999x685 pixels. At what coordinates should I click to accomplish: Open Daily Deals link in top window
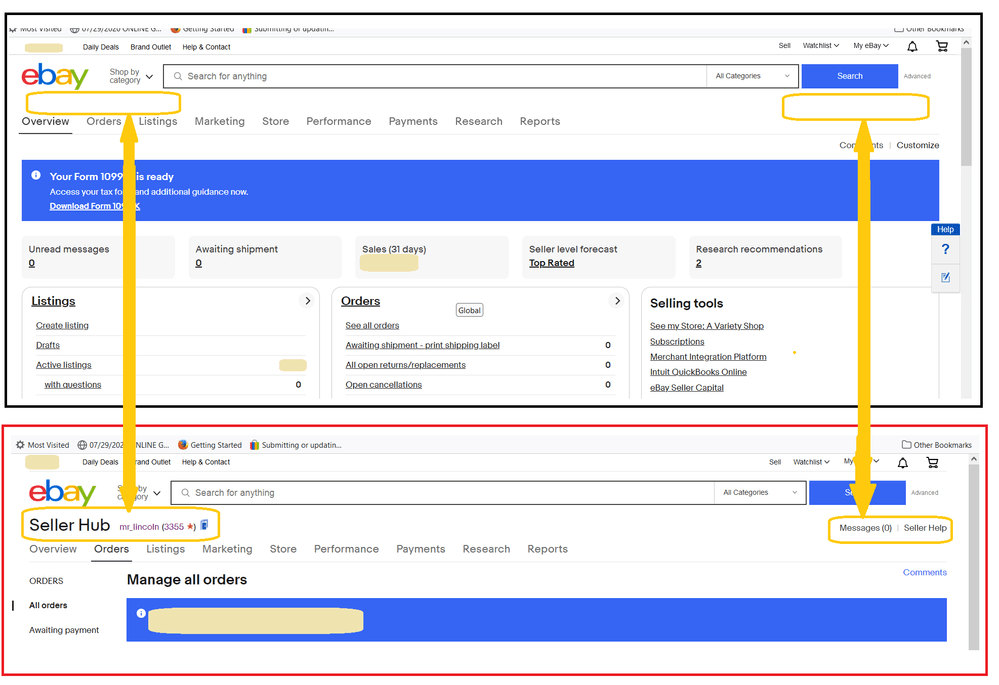tap(101, 47)
